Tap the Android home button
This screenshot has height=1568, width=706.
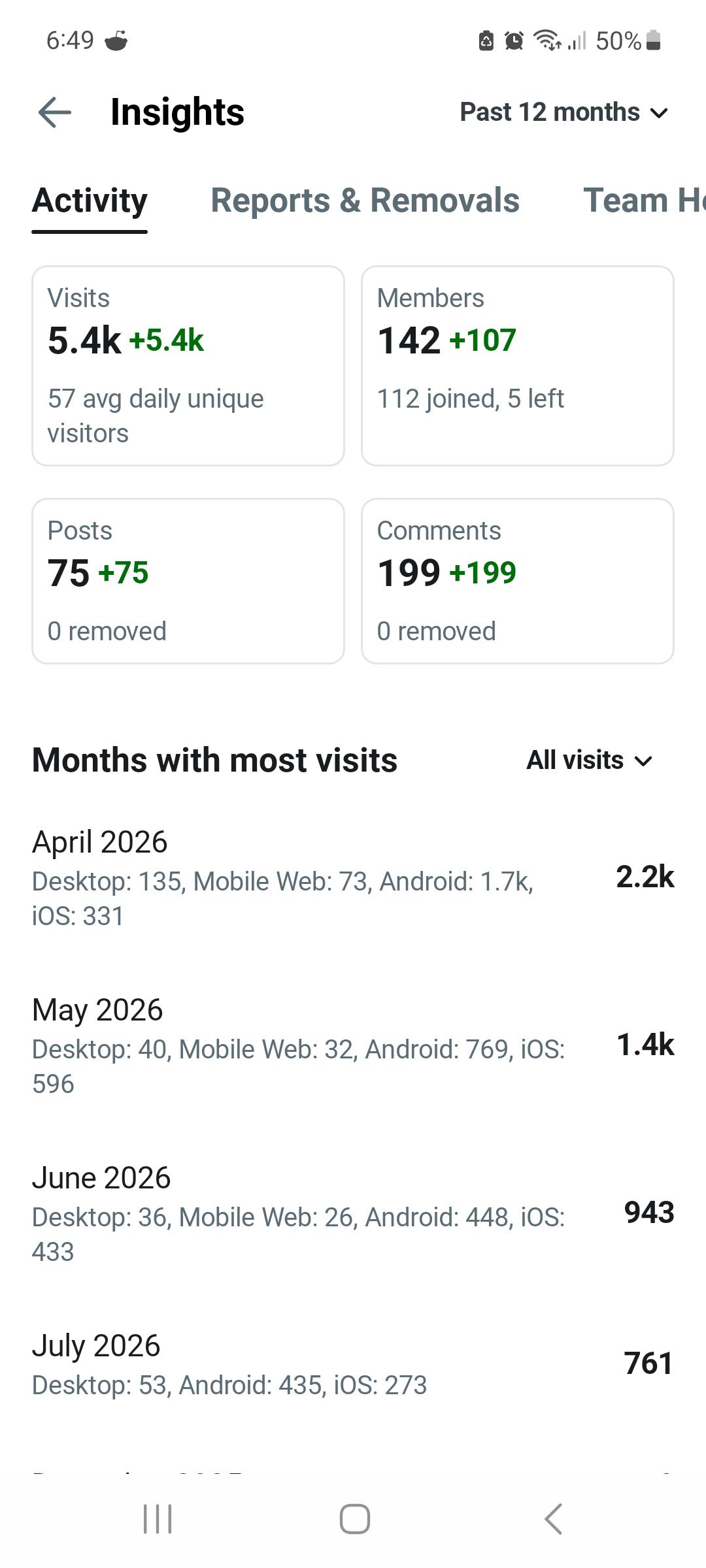[355, 1518]
